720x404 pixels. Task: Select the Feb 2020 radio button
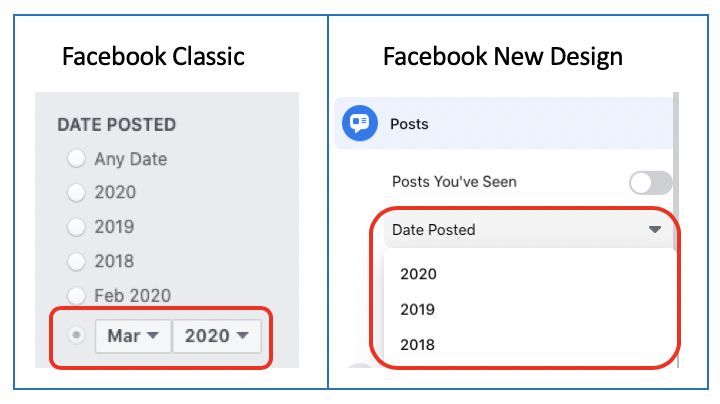[x=76, y=296]
